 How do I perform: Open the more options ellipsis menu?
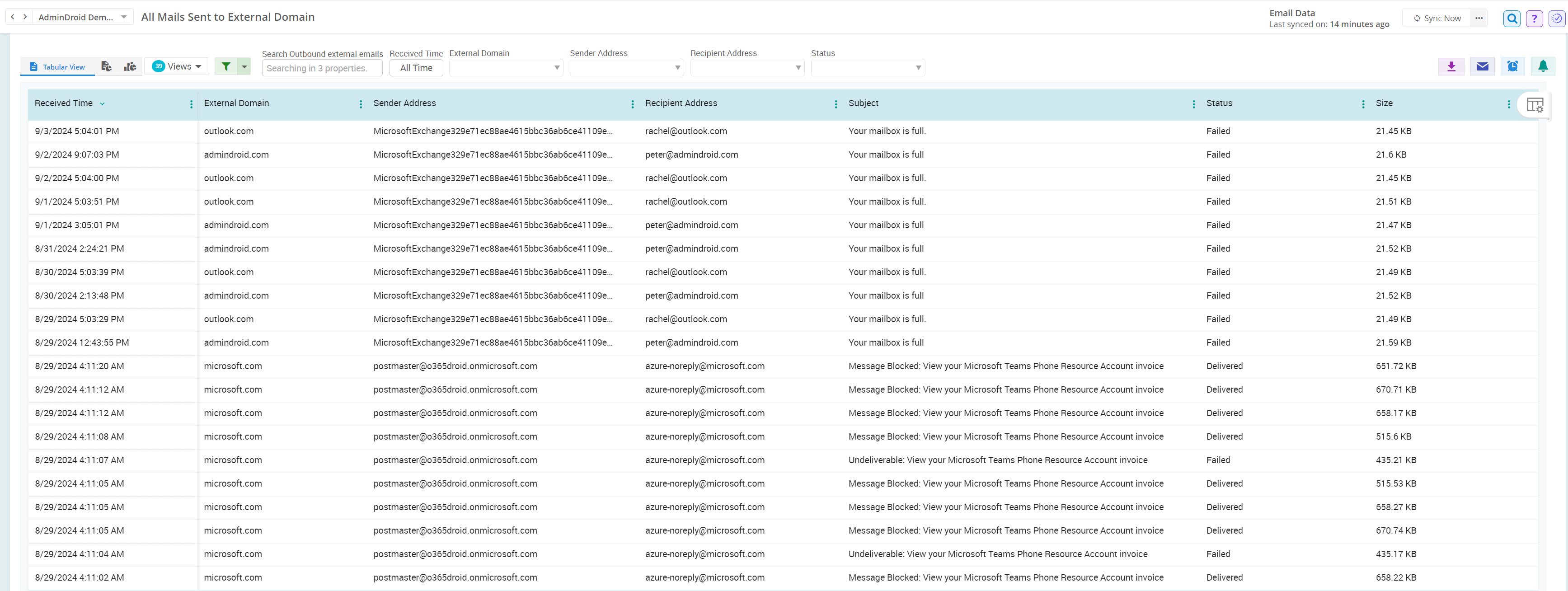[1479, 18]
